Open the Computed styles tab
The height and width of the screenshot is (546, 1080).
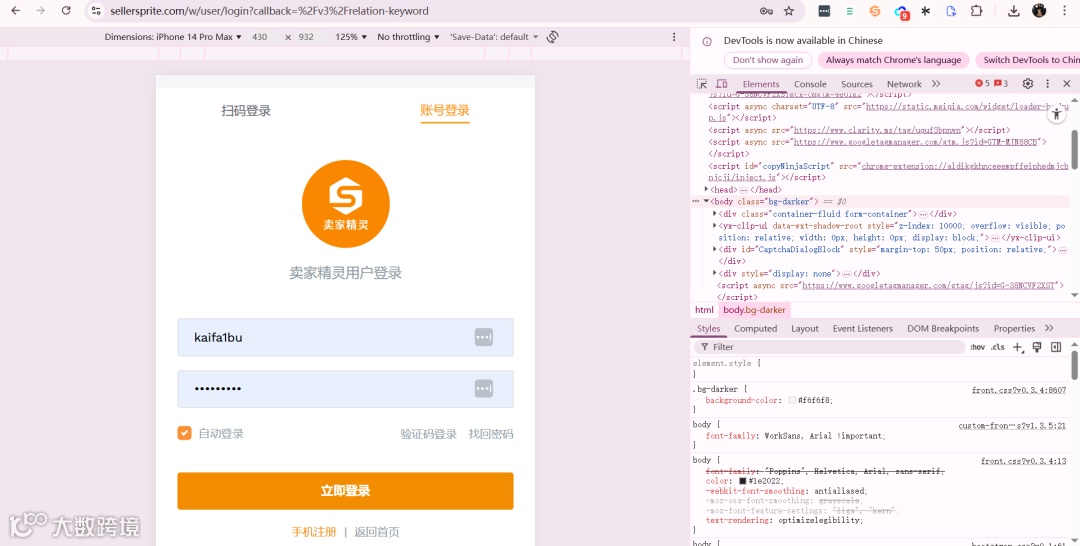(x=756, y=328)
